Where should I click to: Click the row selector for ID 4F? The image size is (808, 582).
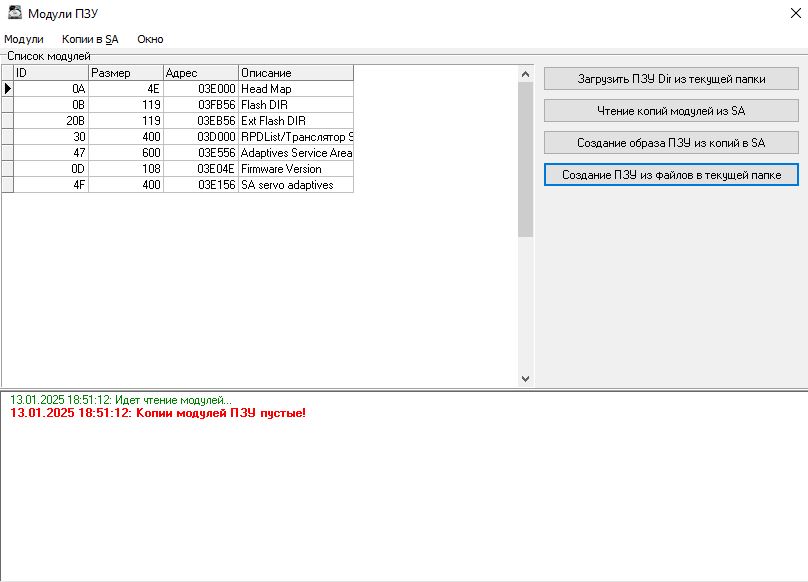(x=8, y=185)
